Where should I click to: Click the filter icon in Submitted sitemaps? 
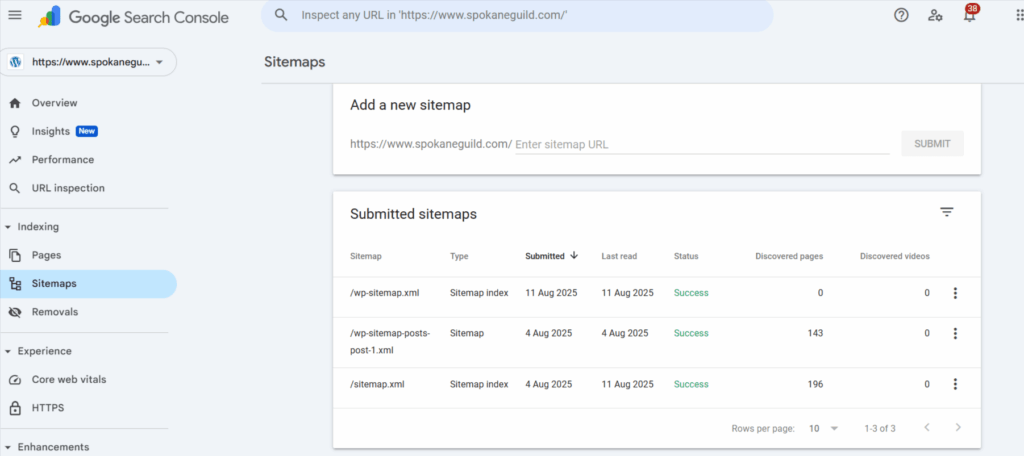click(x=947, y=212)
